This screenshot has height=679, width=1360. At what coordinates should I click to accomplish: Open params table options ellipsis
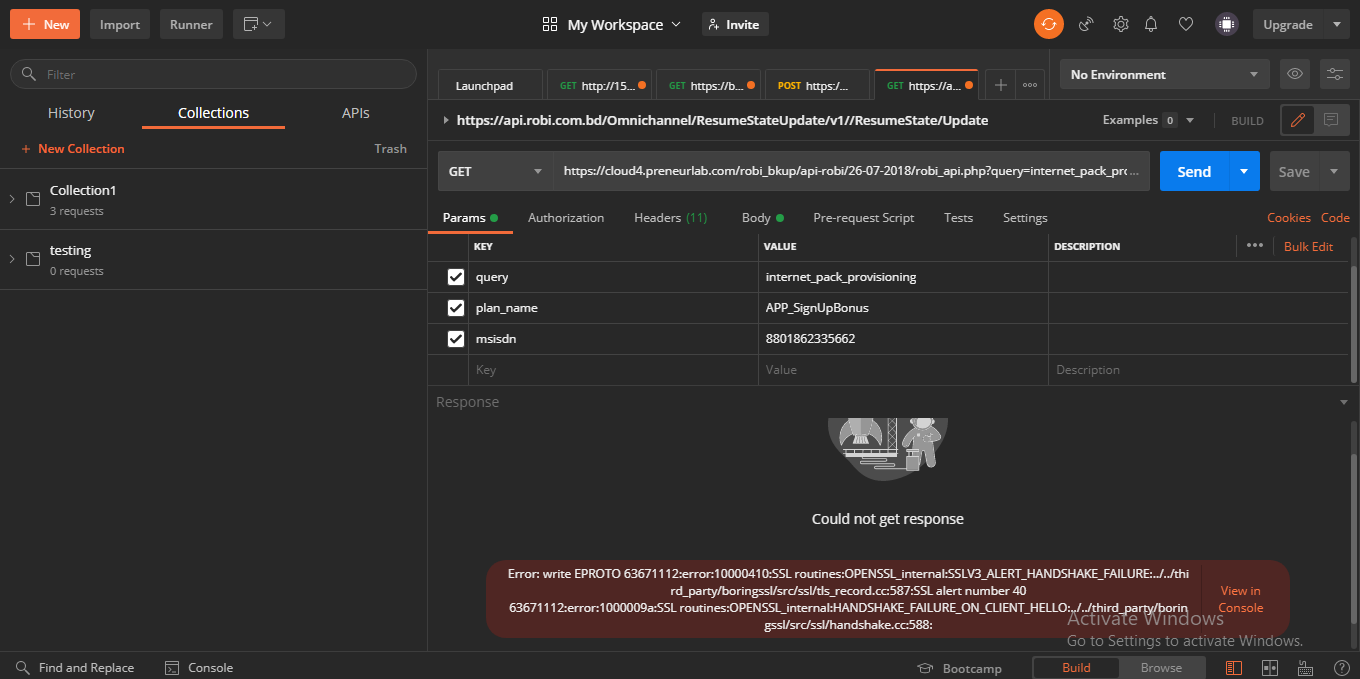1255,246
